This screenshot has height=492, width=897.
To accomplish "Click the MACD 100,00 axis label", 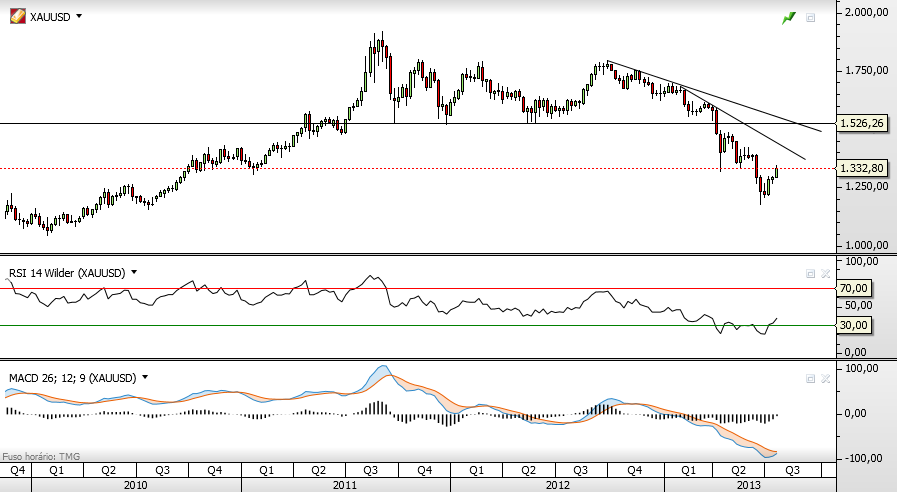I will [x=863, y=368].
